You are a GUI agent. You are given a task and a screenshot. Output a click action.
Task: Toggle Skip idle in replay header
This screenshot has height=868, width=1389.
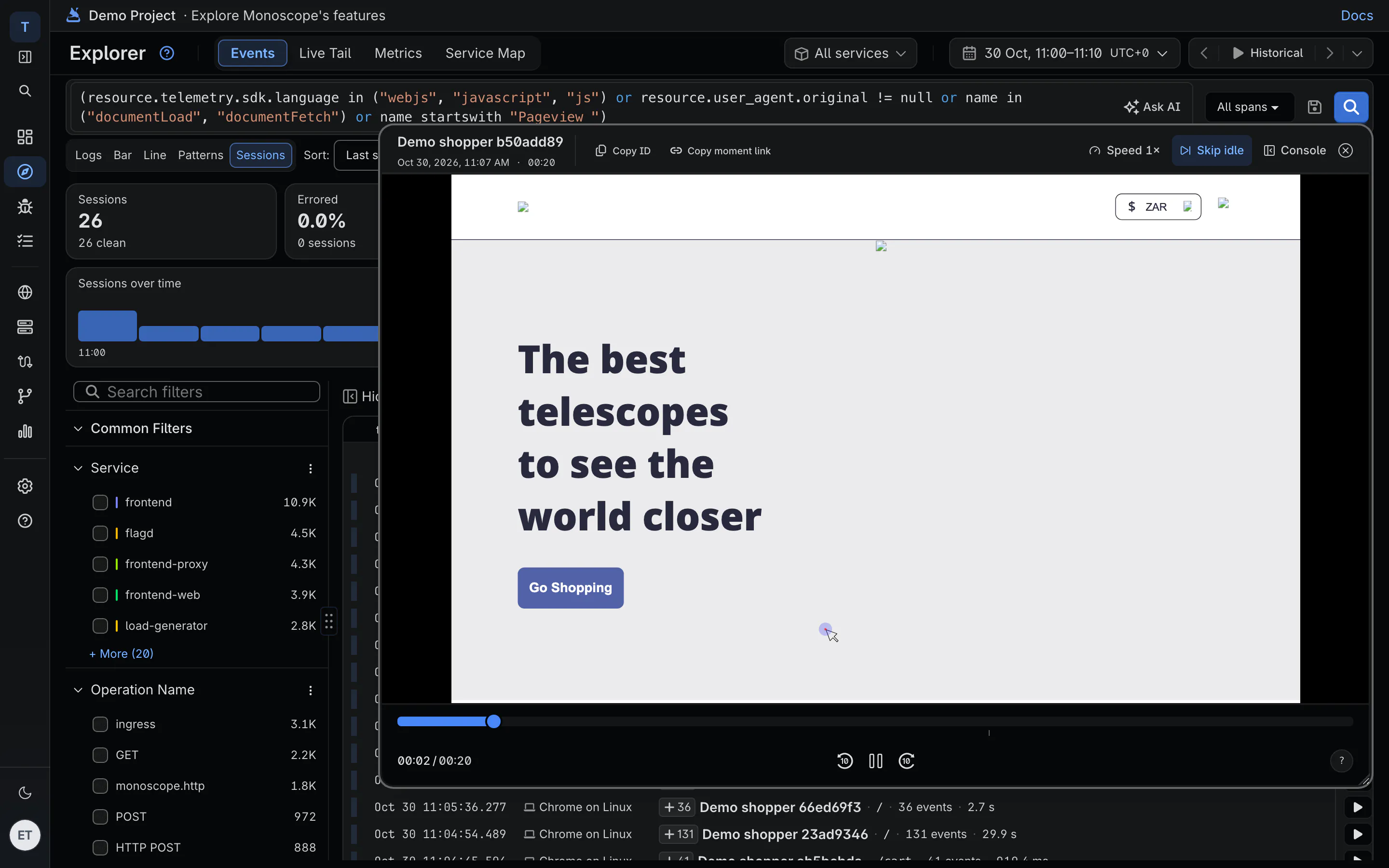[1212, 150]
